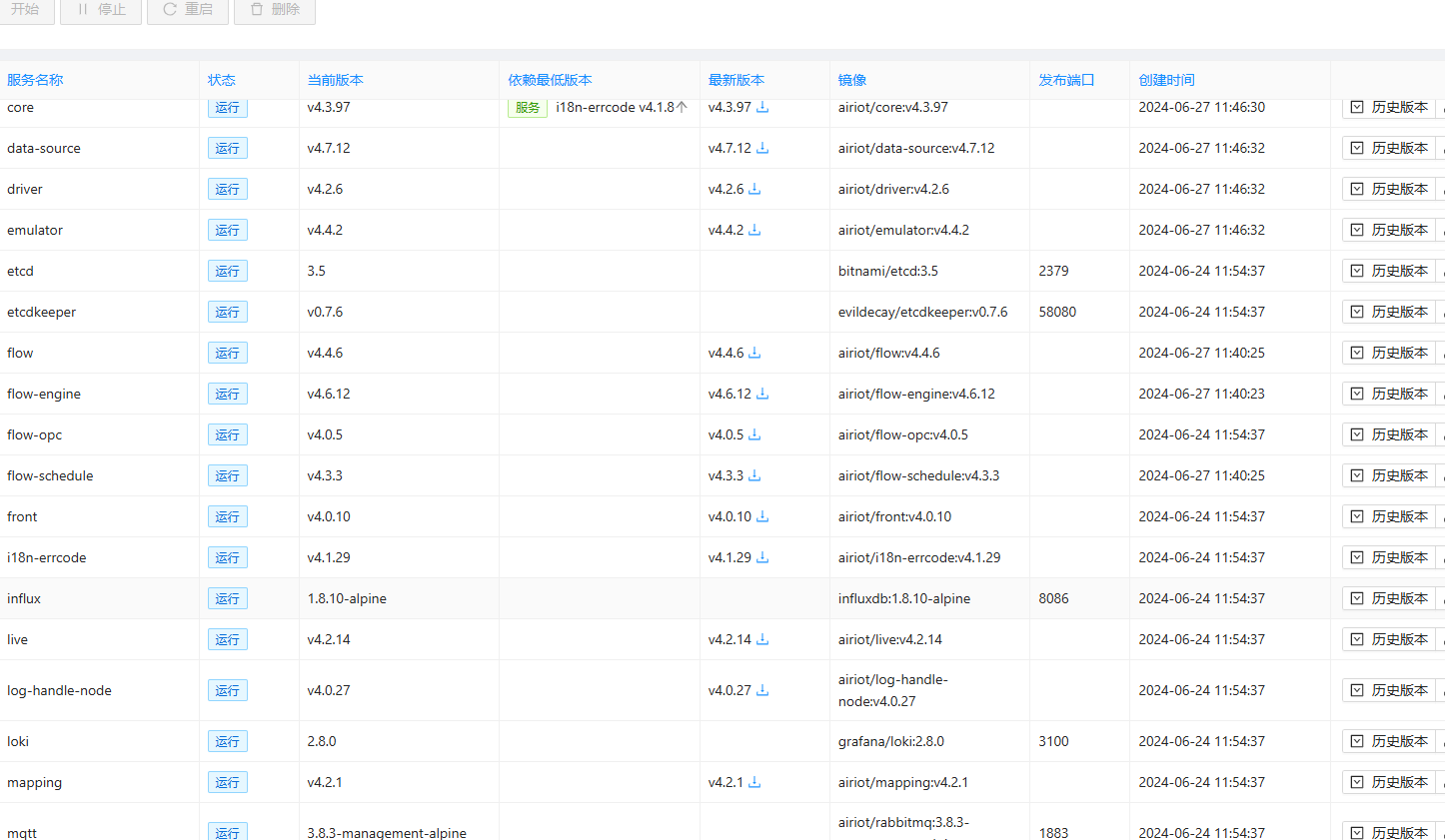Click the 镜像 column header
The image size is (1445, 840).
(x=852, y=80)
